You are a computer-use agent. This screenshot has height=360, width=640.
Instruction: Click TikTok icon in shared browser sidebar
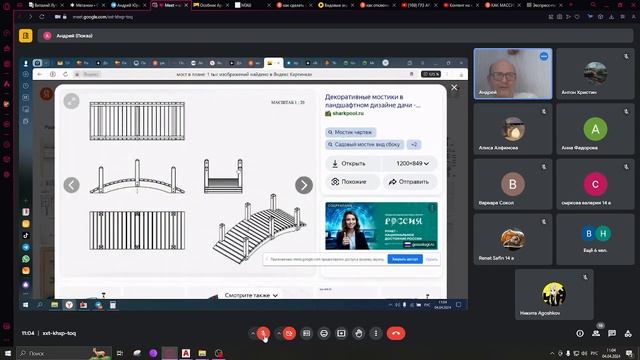pos(26,236)
